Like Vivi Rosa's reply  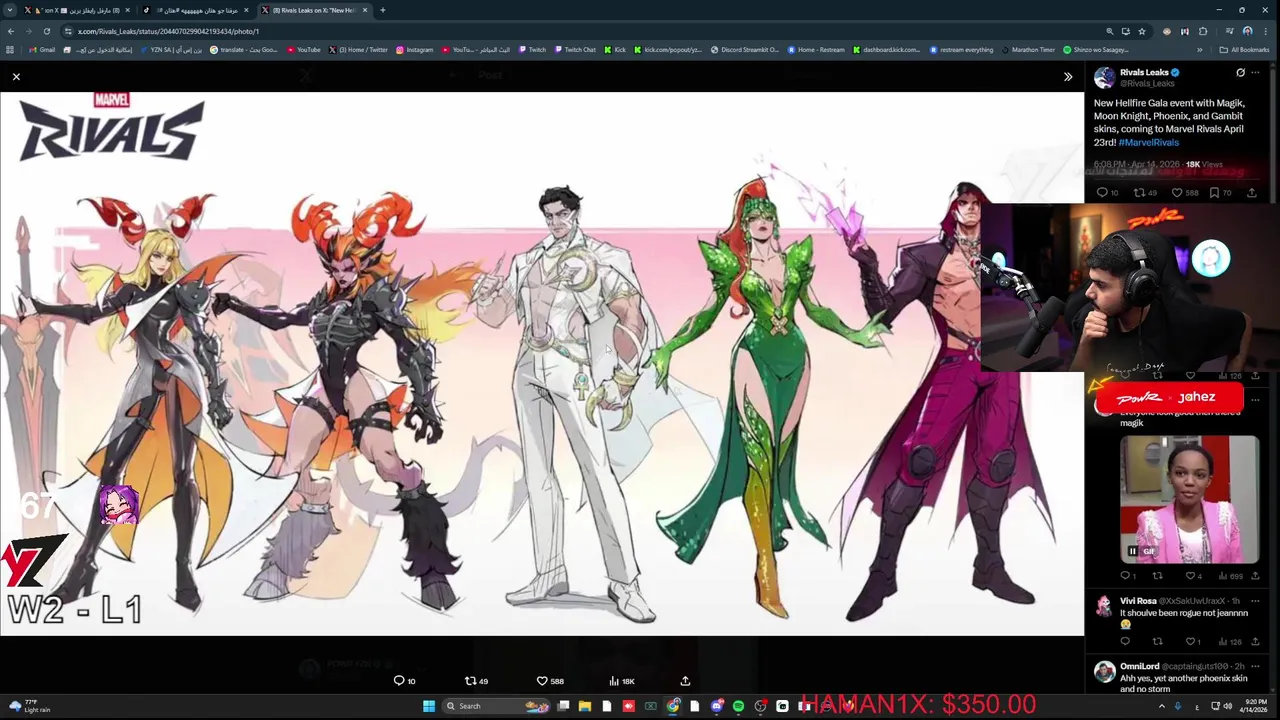pos(1190,641)
